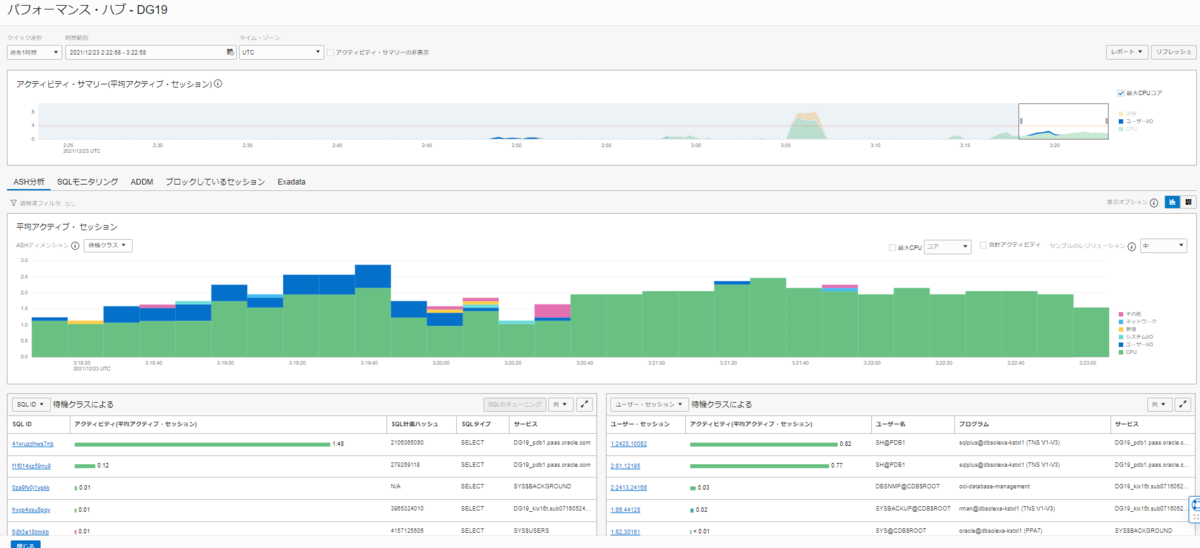Click the SQL tuning button
The width and height of the screenshot is (1200, 548).
[x=515, y=404]
